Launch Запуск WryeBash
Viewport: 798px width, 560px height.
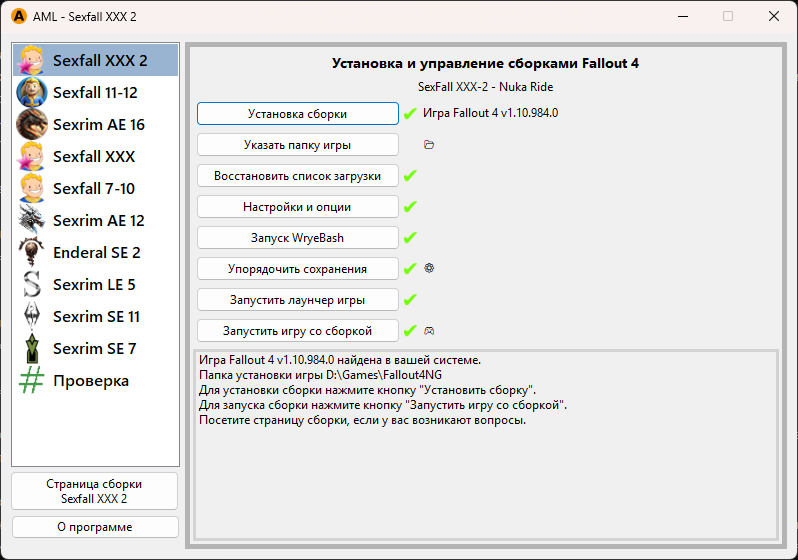pyautogui.click(x=297, y=238)
